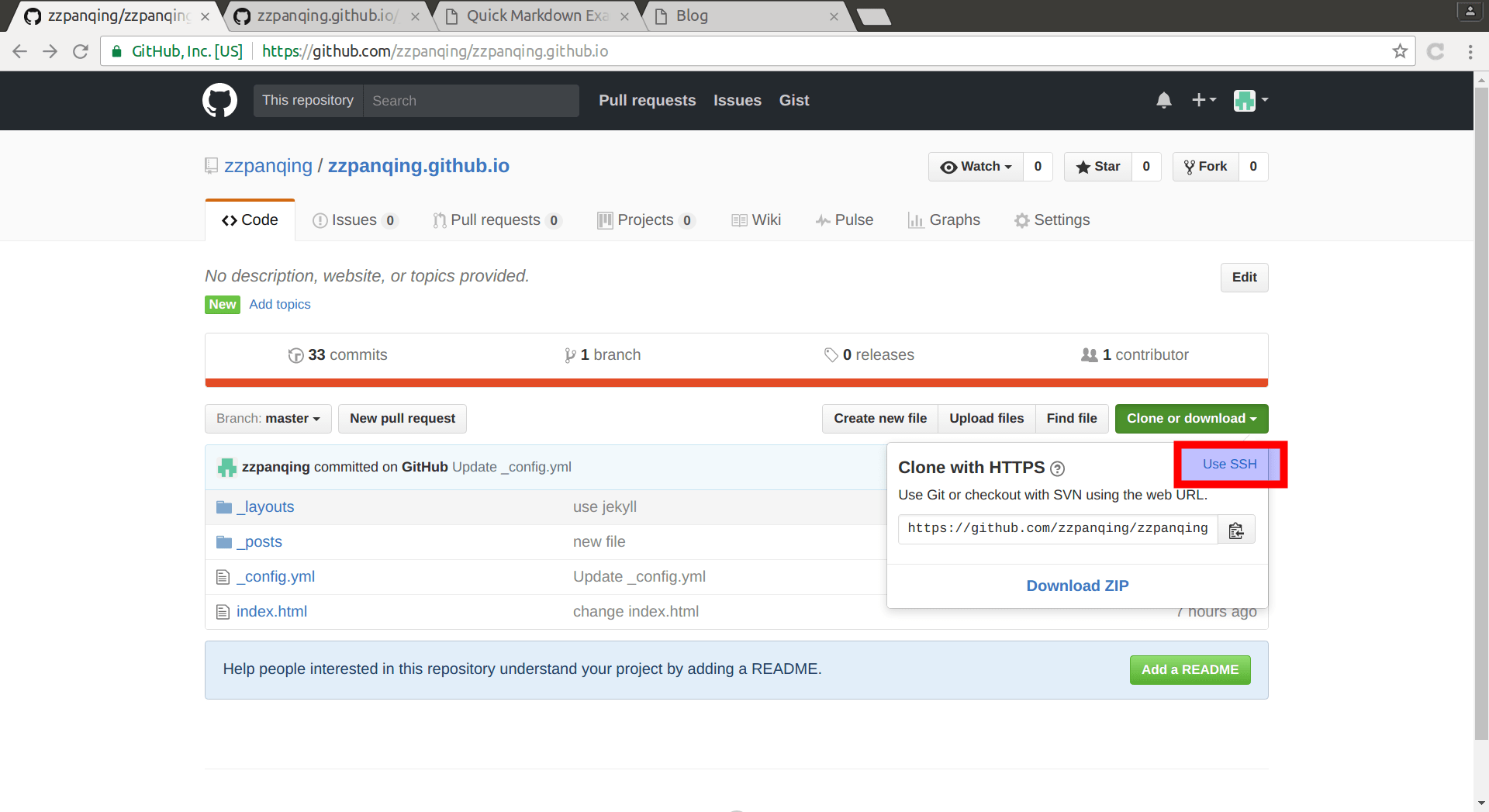Click the forks count next to Fork
This screenshot has width=1489, height=812.
(x=1253, y=167)
